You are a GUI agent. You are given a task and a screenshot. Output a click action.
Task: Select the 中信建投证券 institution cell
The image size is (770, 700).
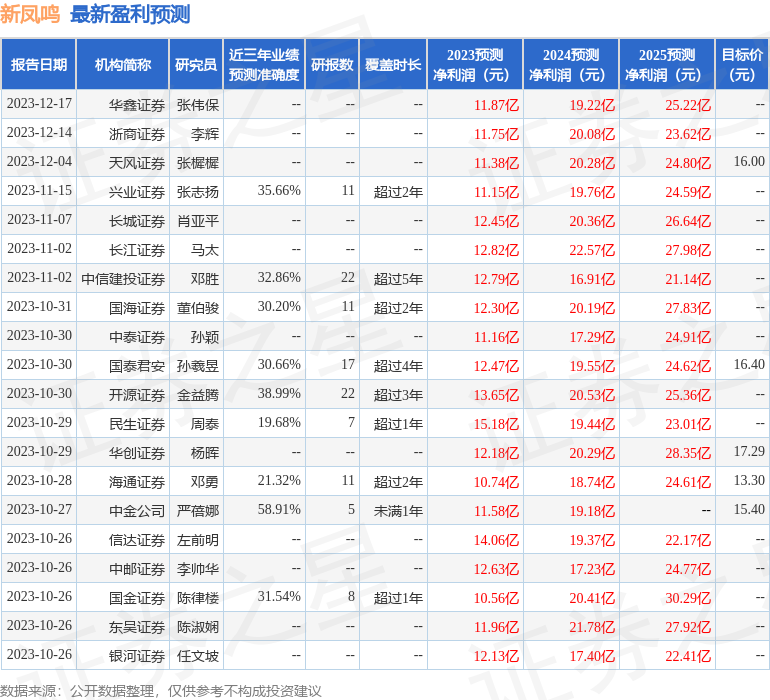click(x=123, y=279)
